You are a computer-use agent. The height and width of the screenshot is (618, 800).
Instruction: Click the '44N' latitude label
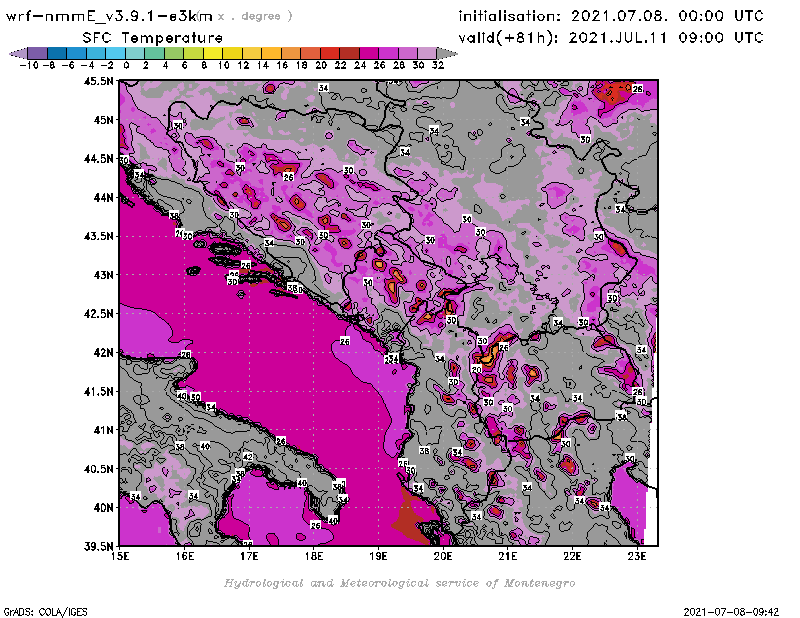coord(103,197)
